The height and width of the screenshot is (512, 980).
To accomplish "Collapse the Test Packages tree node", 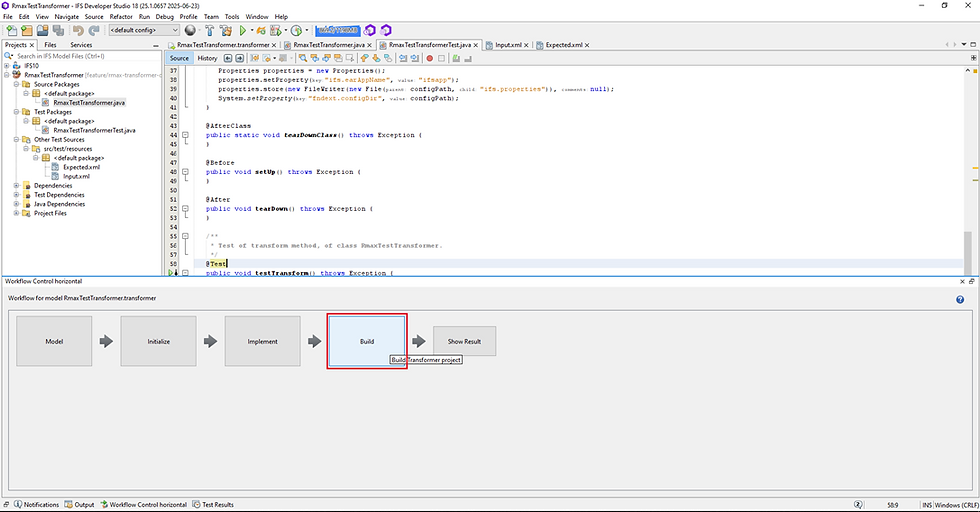I will [16, 112].
